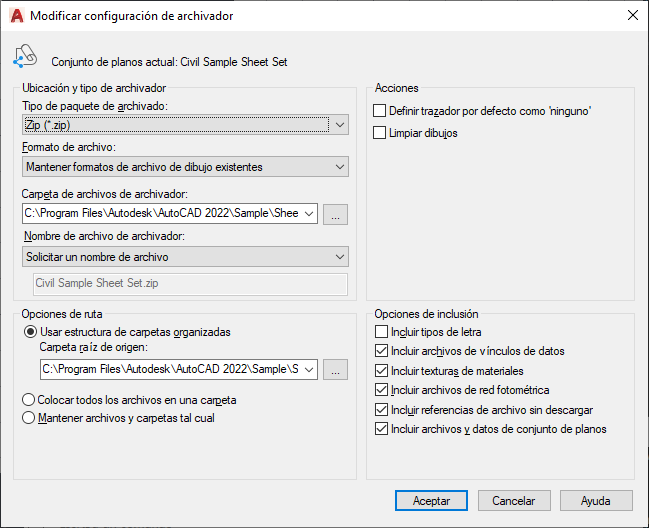Click the Aceptar button
This screenshot has height=528, width=649.
pos(431,501)
